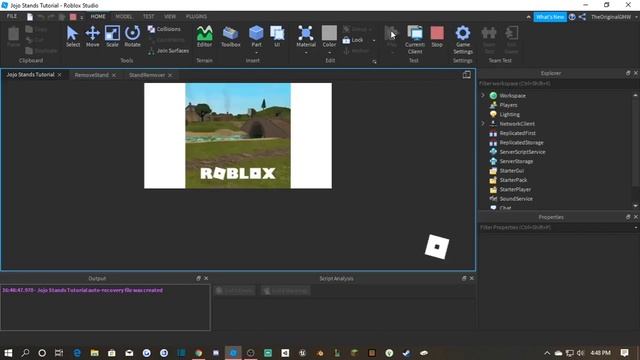Click the share icon in the title ribbon
Viewport: 640px width, 360px height.
click(582, 17)
